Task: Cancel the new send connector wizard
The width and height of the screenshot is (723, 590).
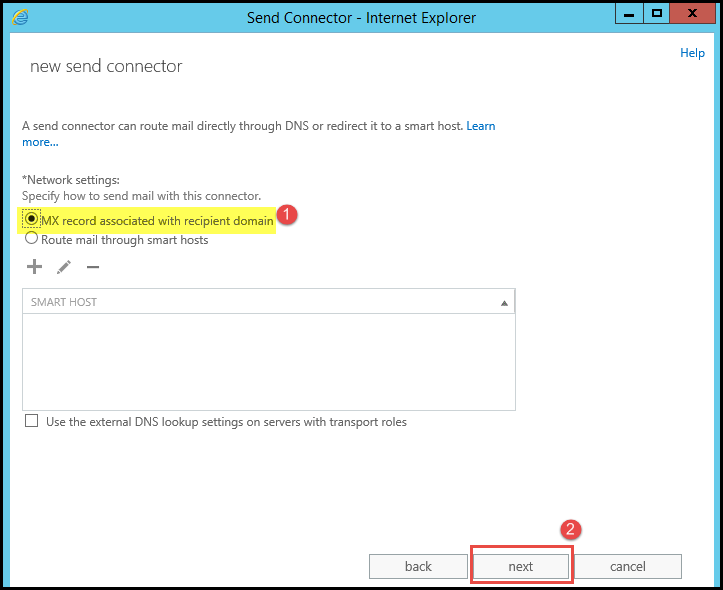Action: click(x=628, y=566)
